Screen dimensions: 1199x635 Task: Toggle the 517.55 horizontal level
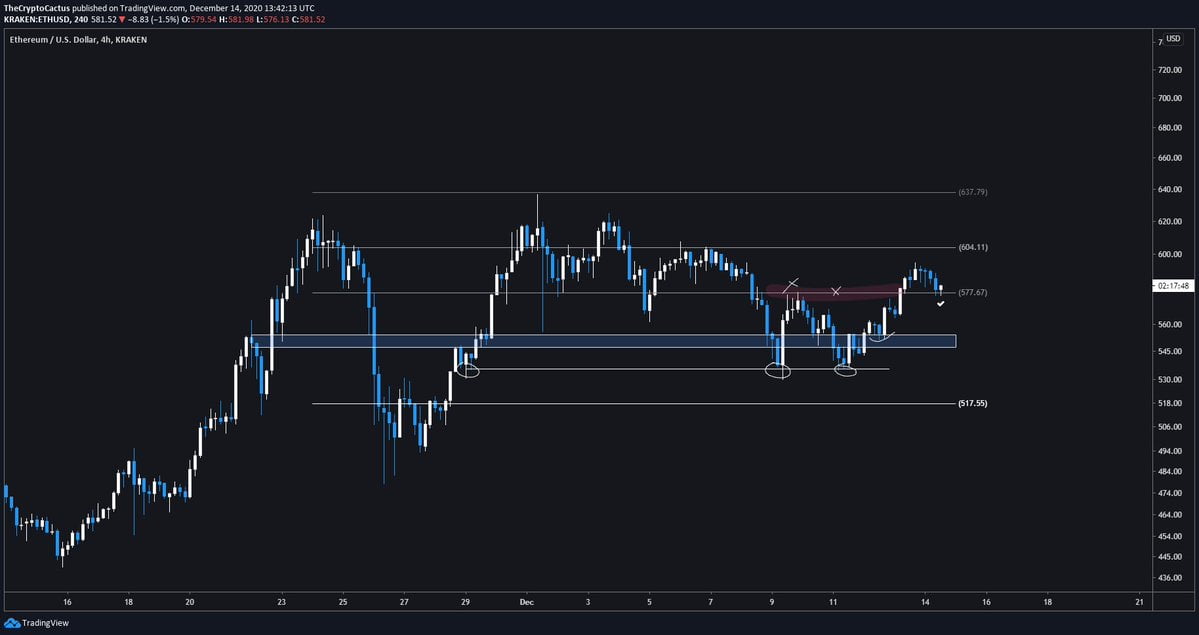(971, 403)
